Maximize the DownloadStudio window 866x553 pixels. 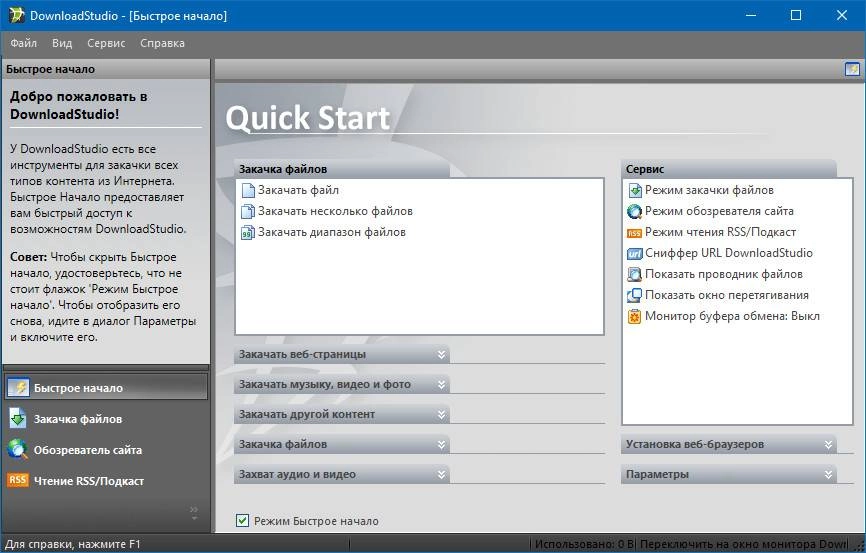[796, 15]
